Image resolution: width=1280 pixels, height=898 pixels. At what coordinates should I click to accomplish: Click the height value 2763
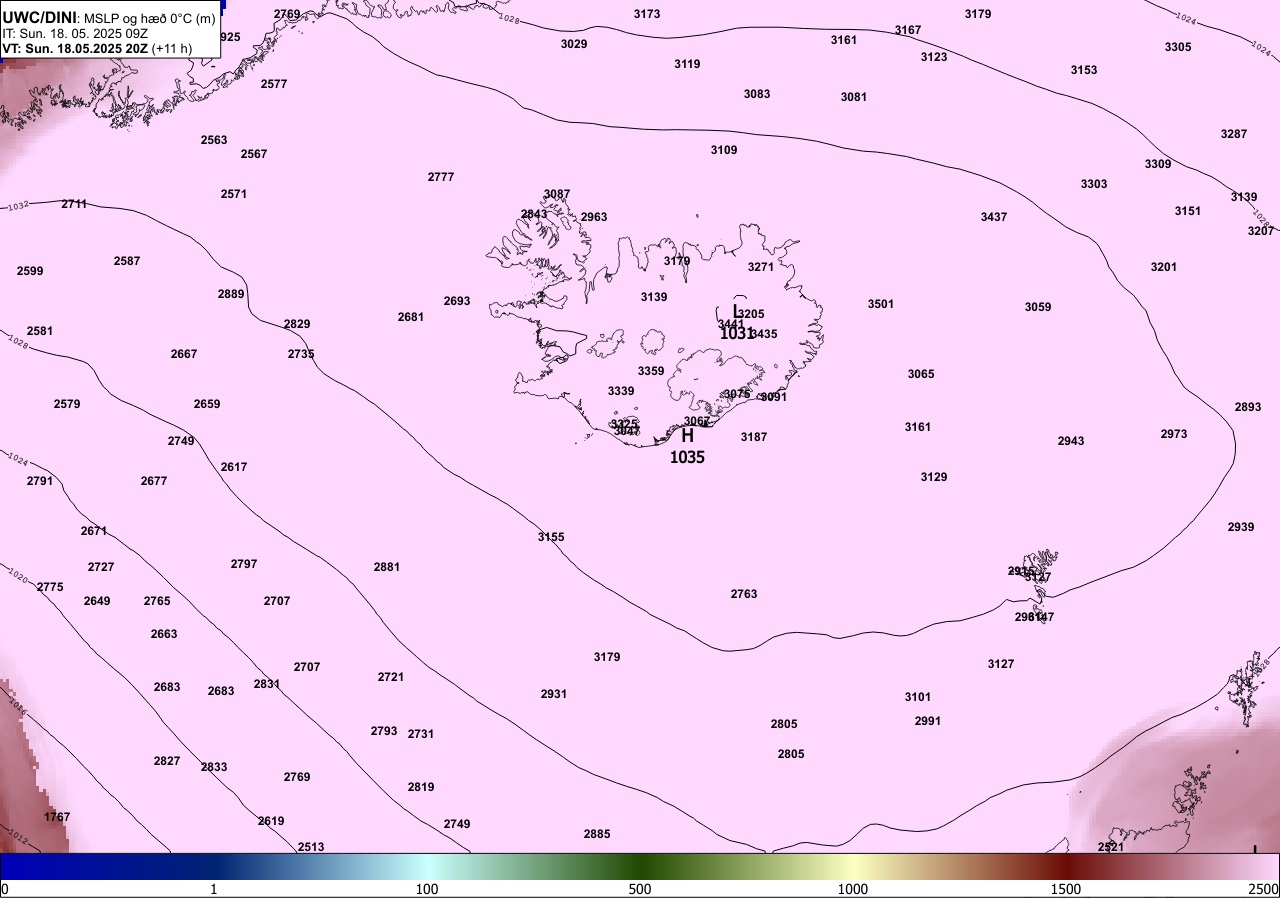744,594
